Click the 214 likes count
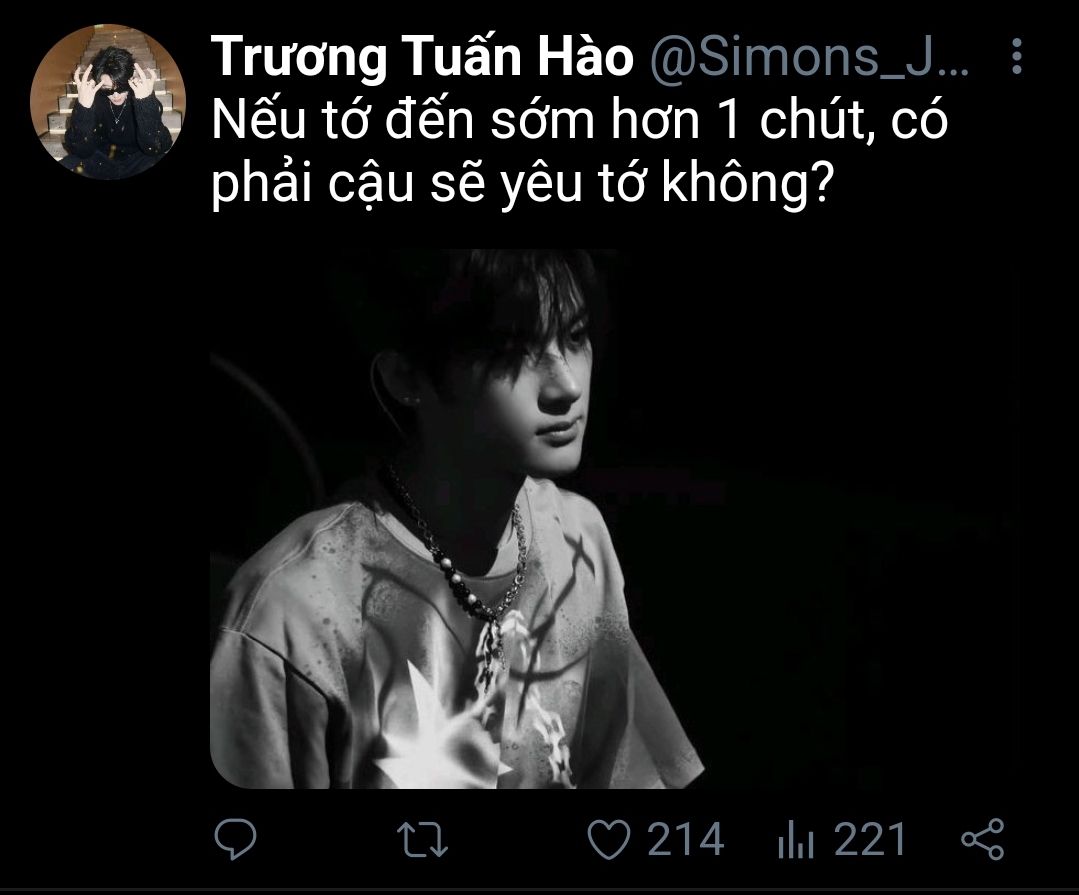1079x895 pixels. coord(685,839)
